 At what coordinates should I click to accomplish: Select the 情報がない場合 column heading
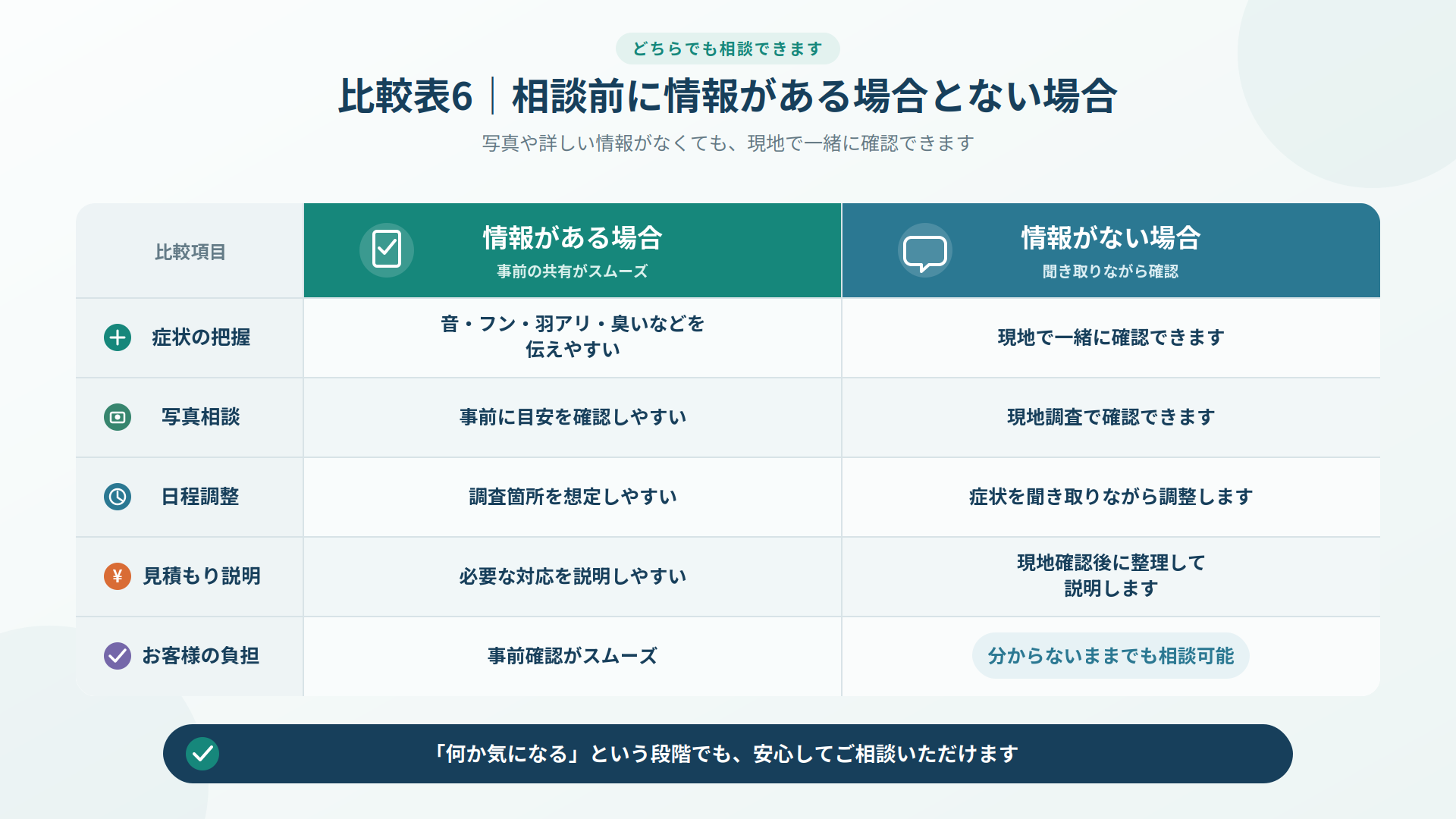click(x=1110, y=238)
